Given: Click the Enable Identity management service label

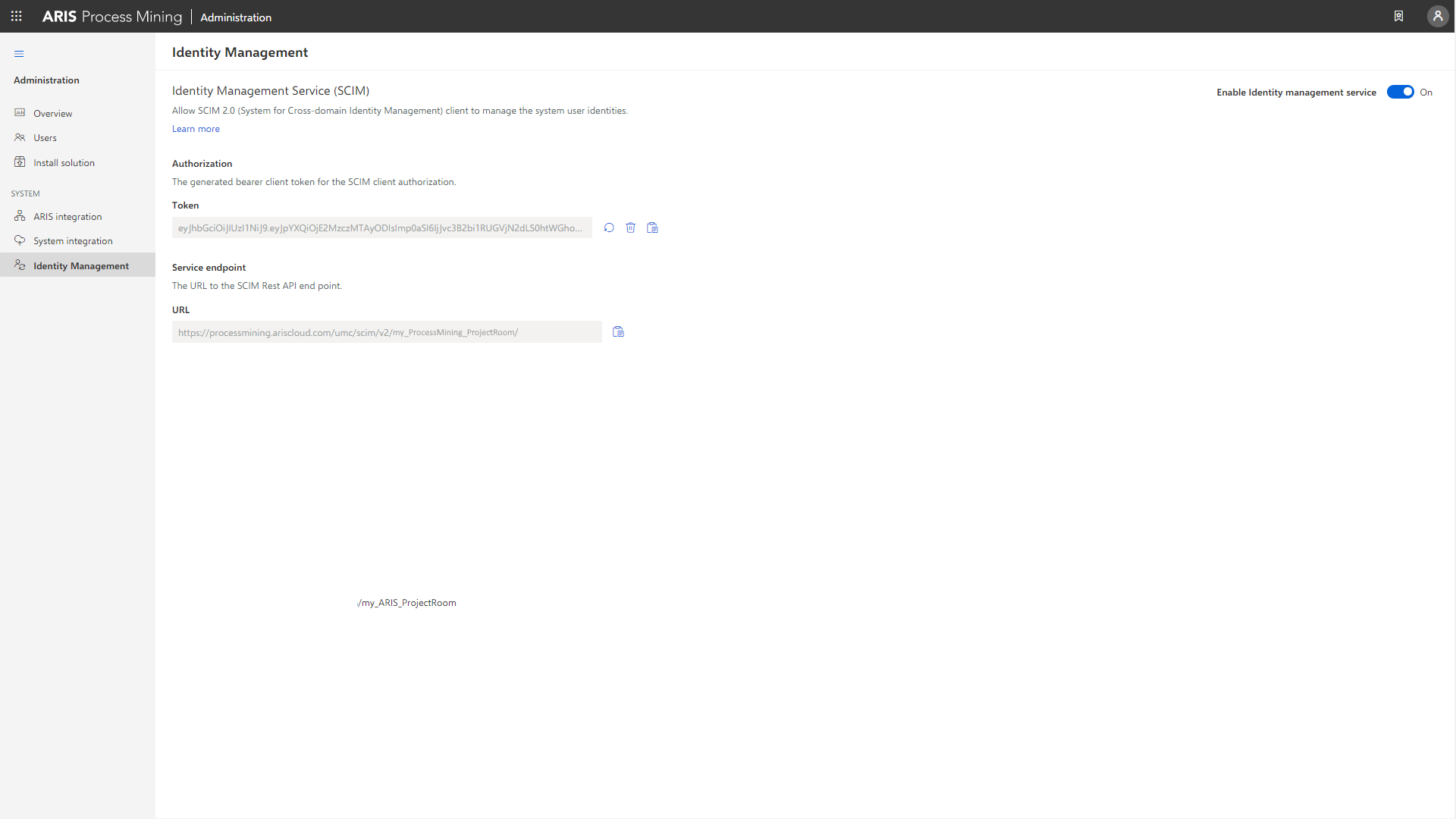Looking at the screenshot, I should (1296, 93).
